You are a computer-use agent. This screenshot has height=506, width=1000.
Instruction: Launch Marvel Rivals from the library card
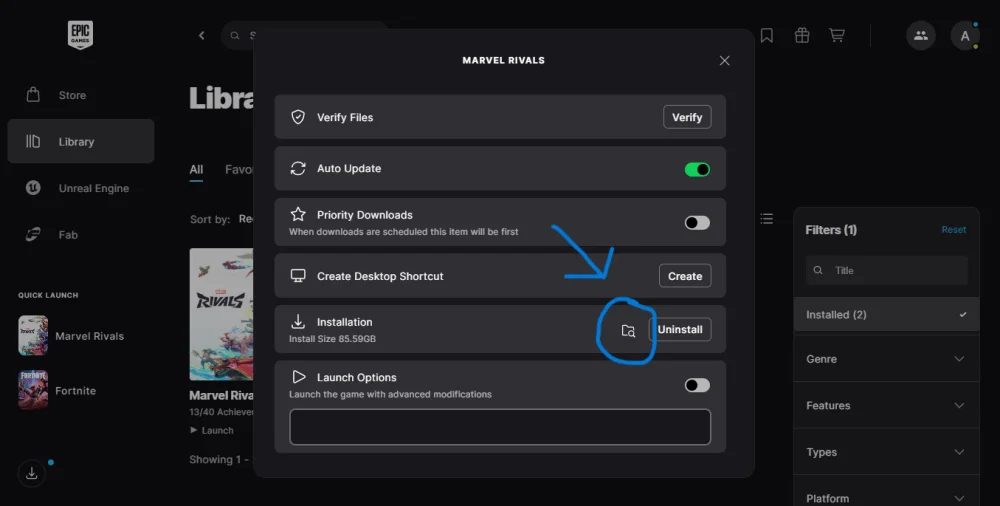212,431
